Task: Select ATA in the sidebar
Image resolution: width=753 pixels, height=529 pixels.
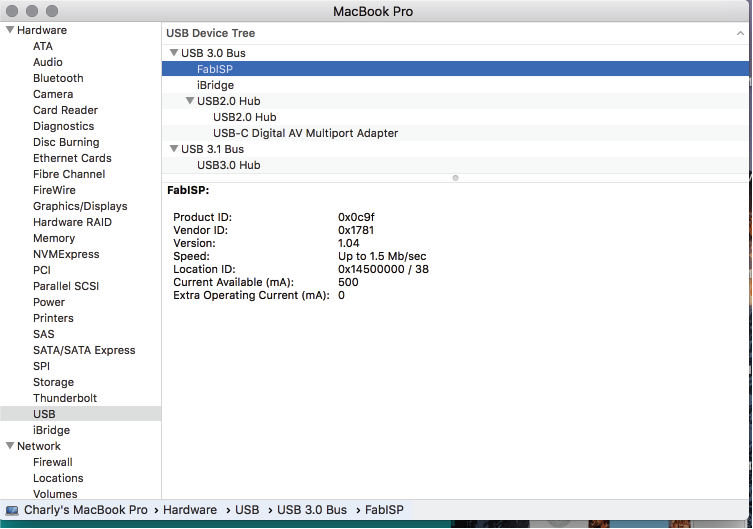Action: (x=43, y=46)
